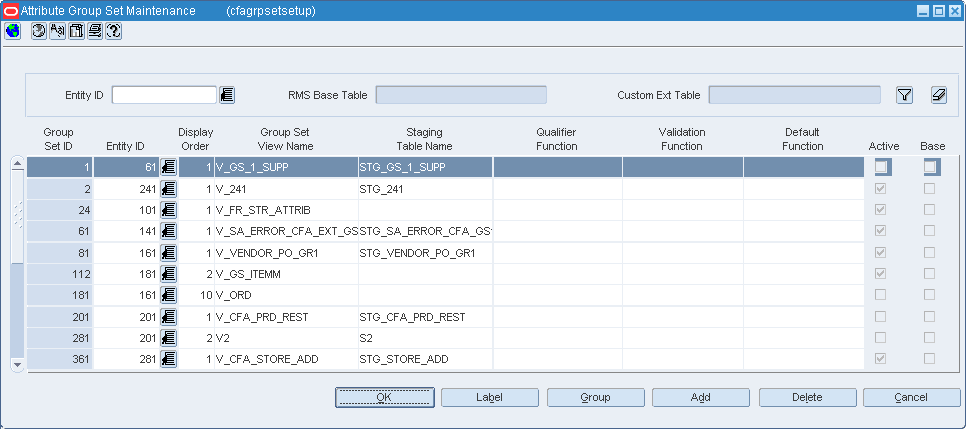Click the Custom Ext Table field

click(x=794, y=95)
